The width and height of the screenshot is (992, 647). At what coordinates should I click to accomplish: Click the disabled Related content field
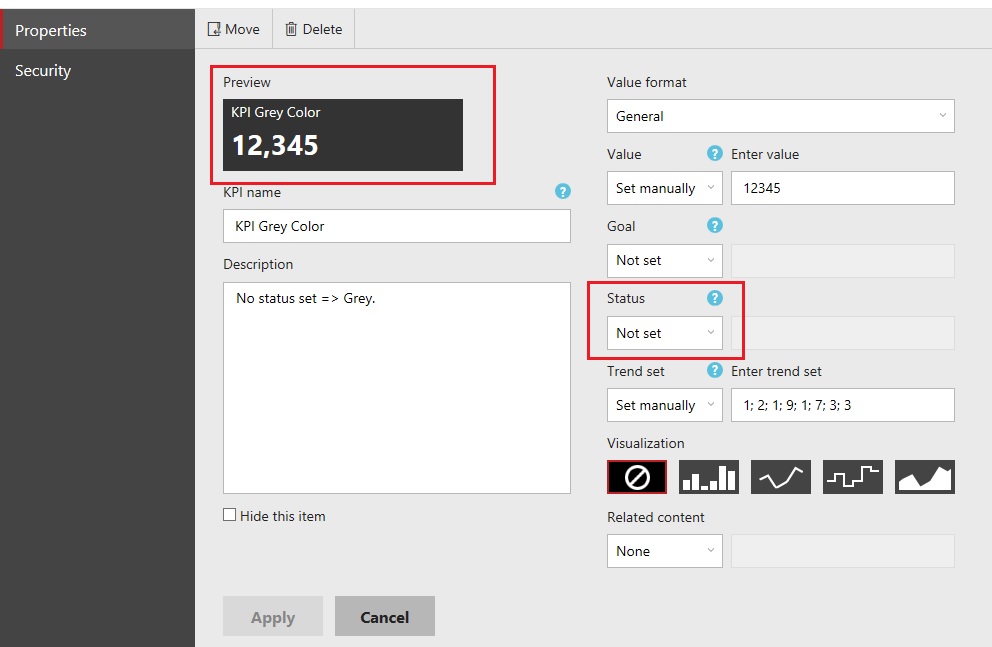[x=843, y=551]
